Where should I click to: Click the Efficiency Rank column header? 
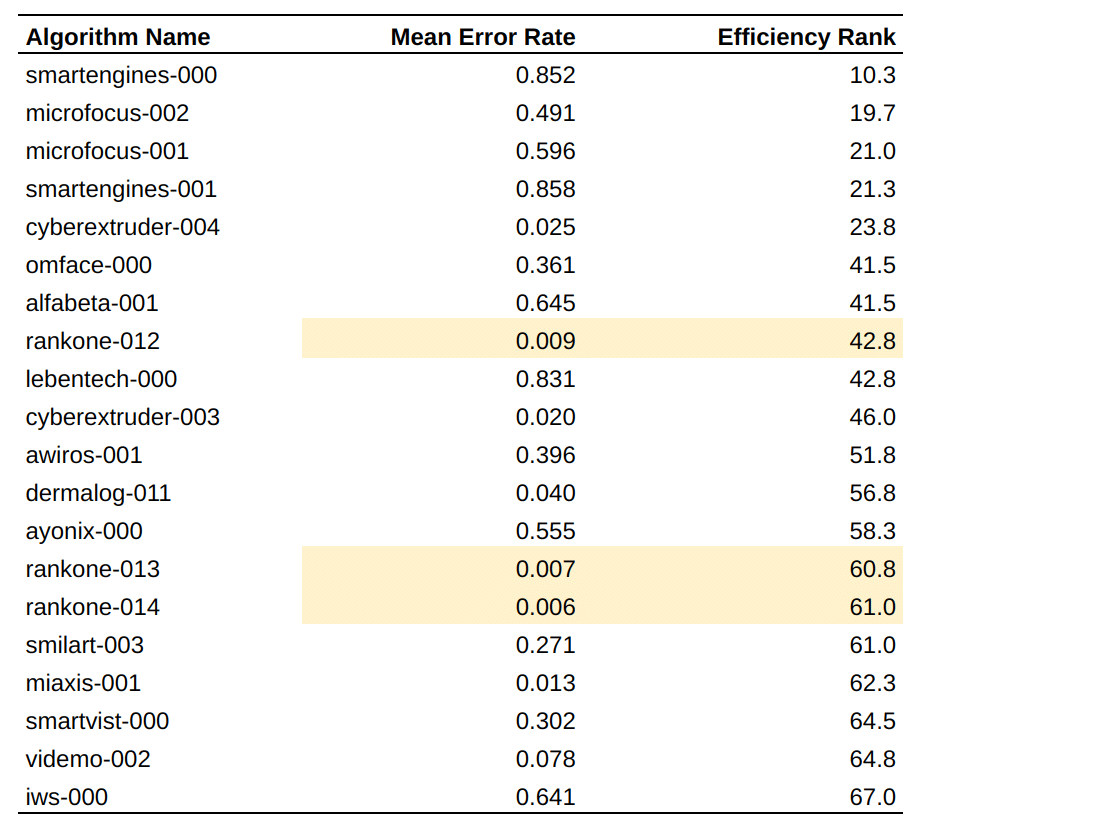point(806,37)
